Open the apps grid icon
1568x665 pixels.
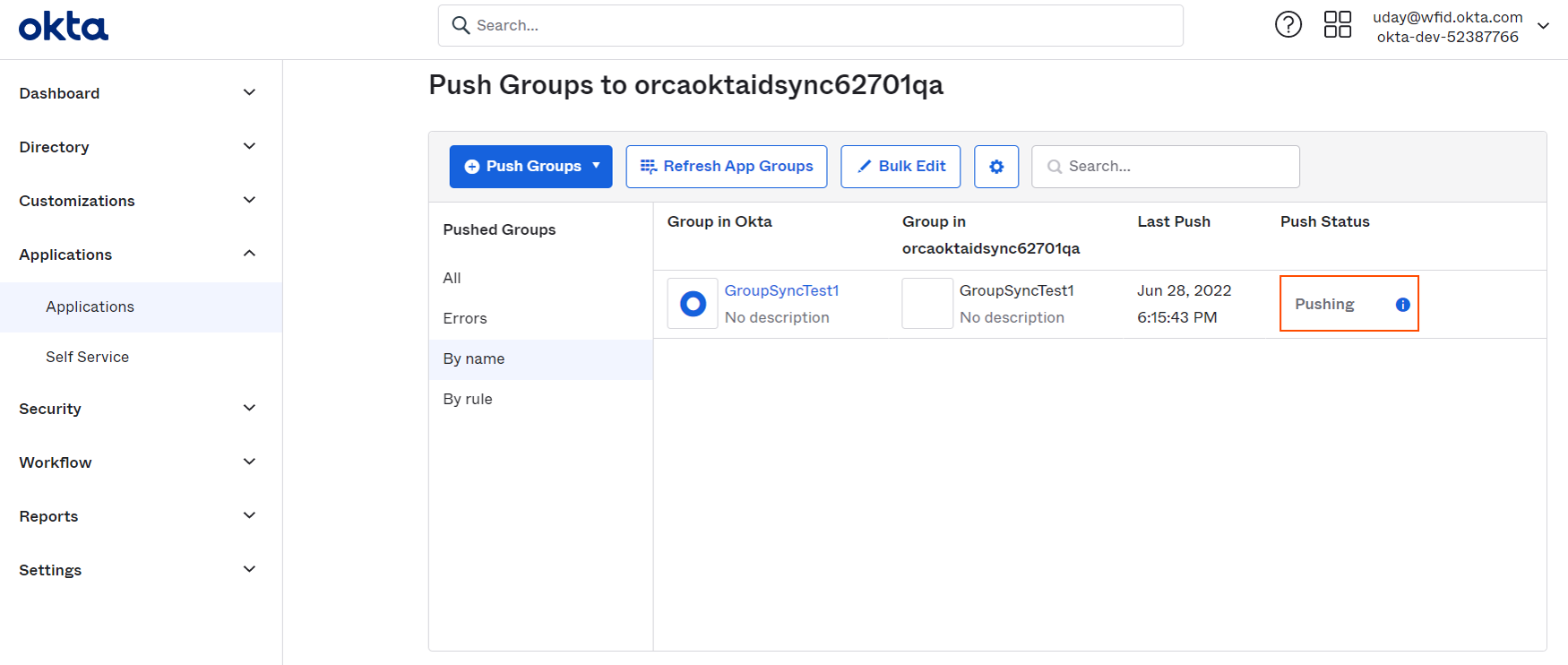pyautogui.click(x=1338, y=24)
